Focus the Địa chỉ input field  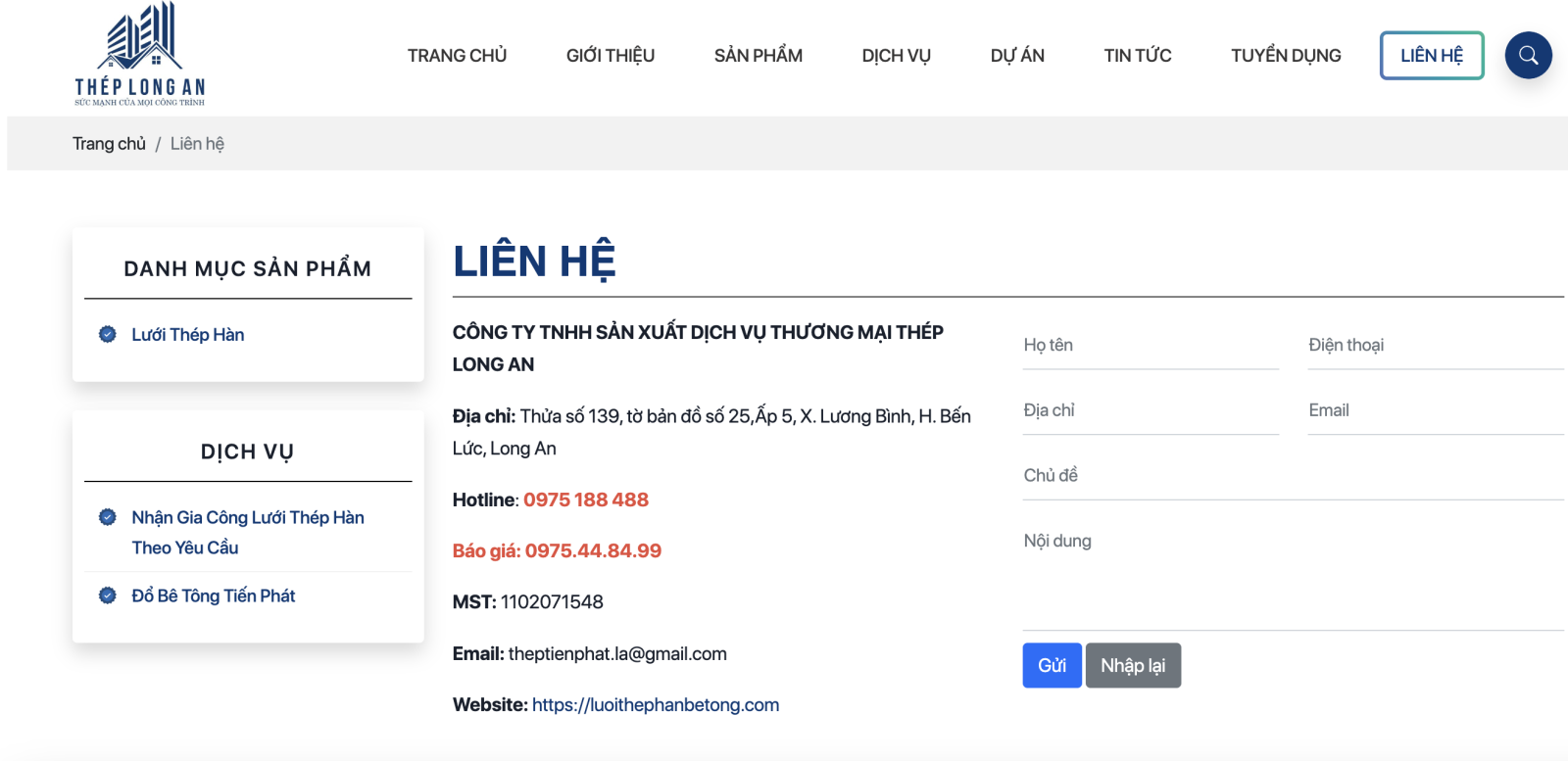click(x=1151, y=411)
